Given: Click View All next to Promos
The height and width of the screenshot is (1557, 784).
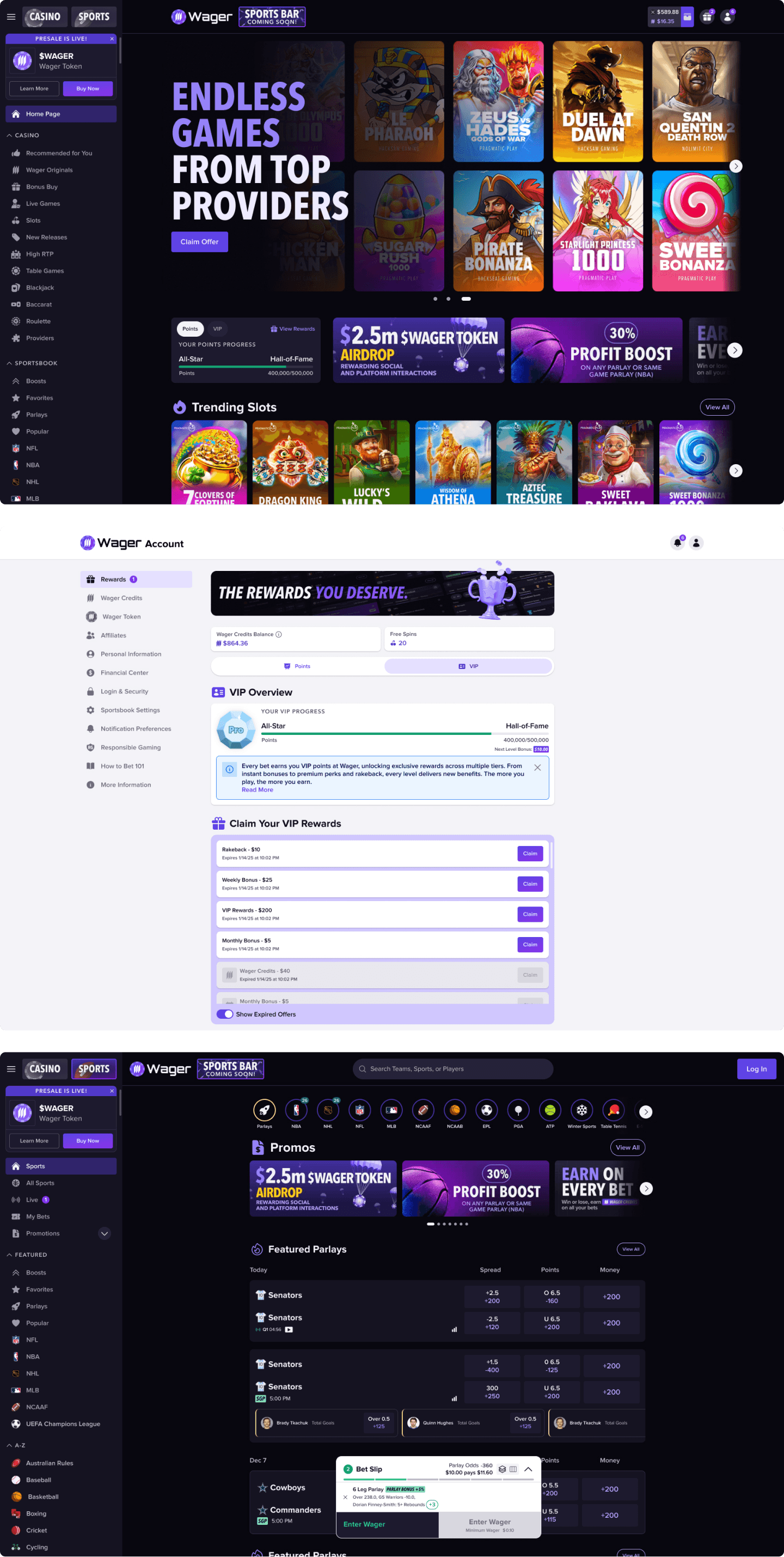Looking at the screenshot, I should click(627, 1147).
